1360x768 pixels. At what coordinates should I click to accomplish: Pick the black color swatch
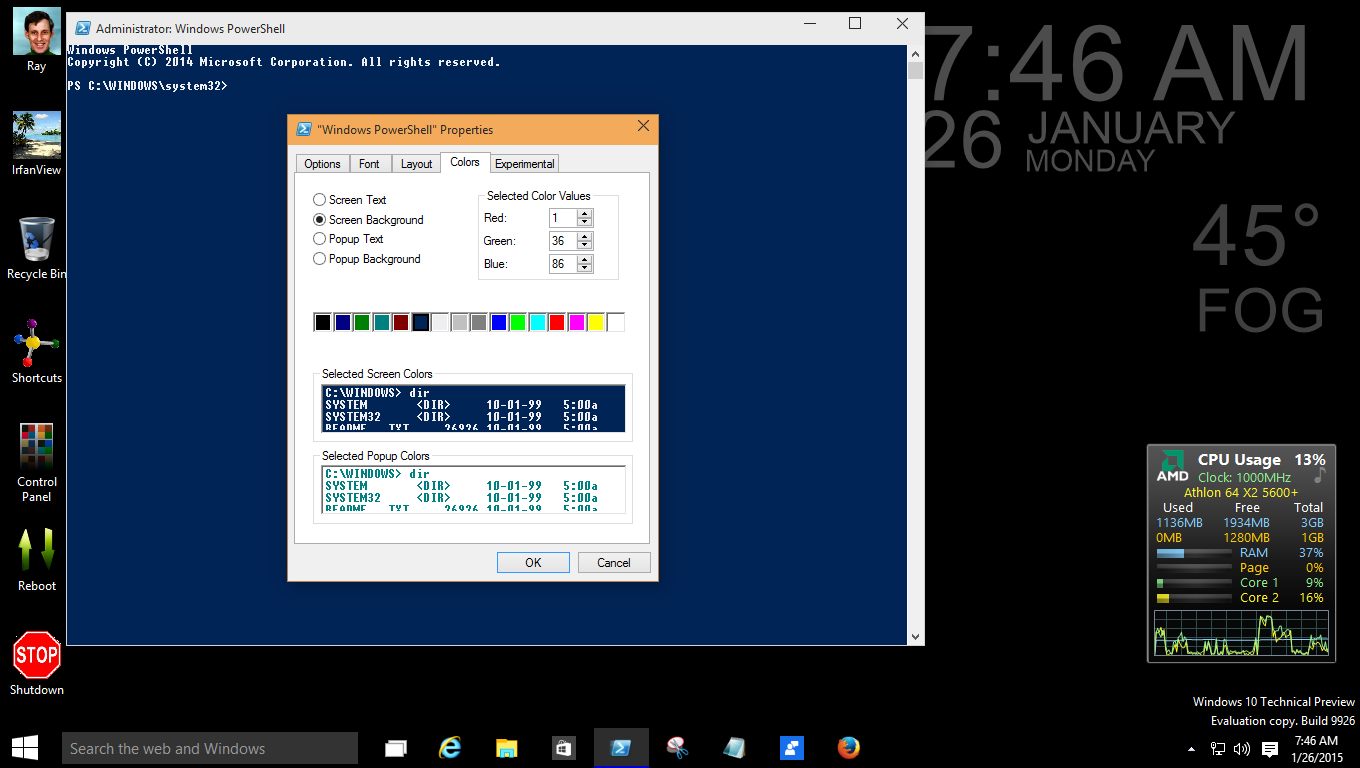[323, 322]
